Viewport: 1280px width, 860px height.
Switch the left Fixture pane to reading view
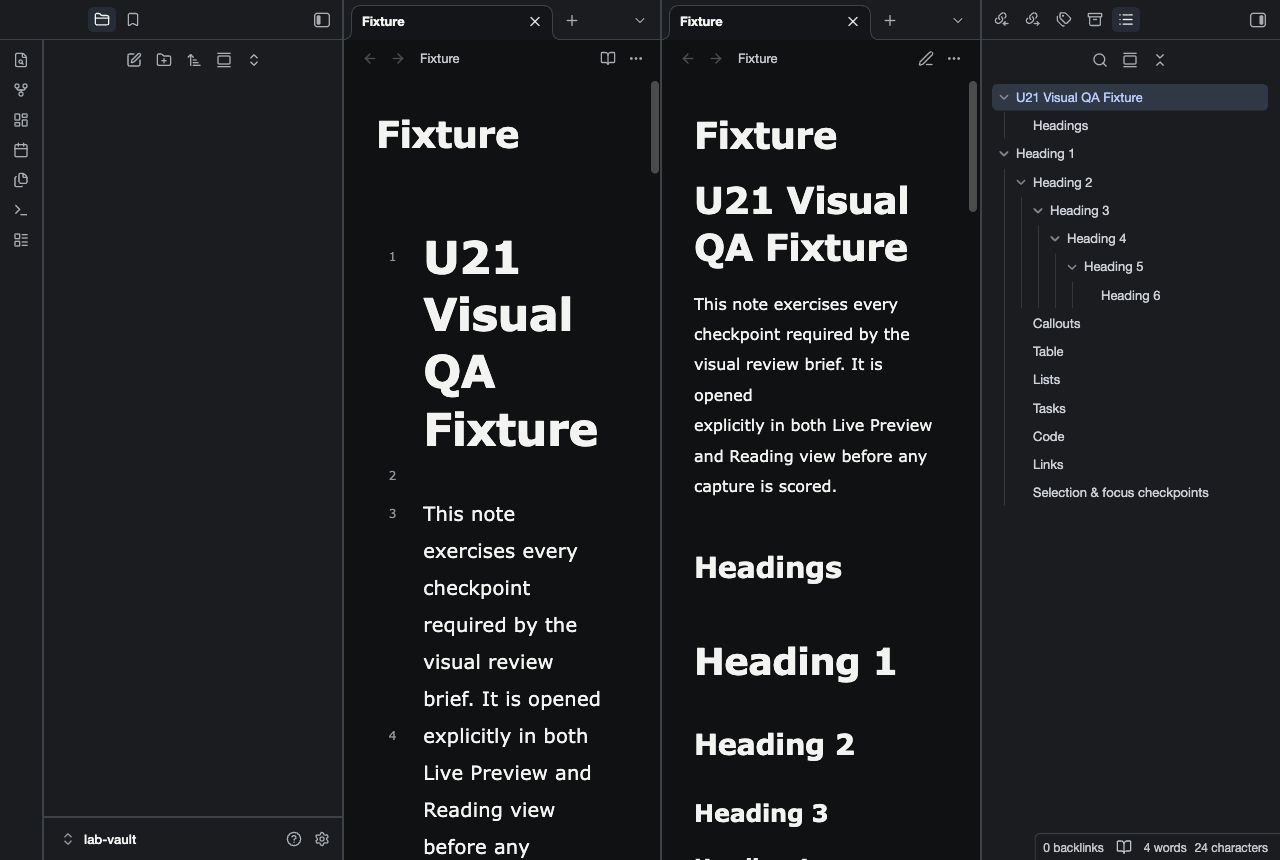coord(608,59)
